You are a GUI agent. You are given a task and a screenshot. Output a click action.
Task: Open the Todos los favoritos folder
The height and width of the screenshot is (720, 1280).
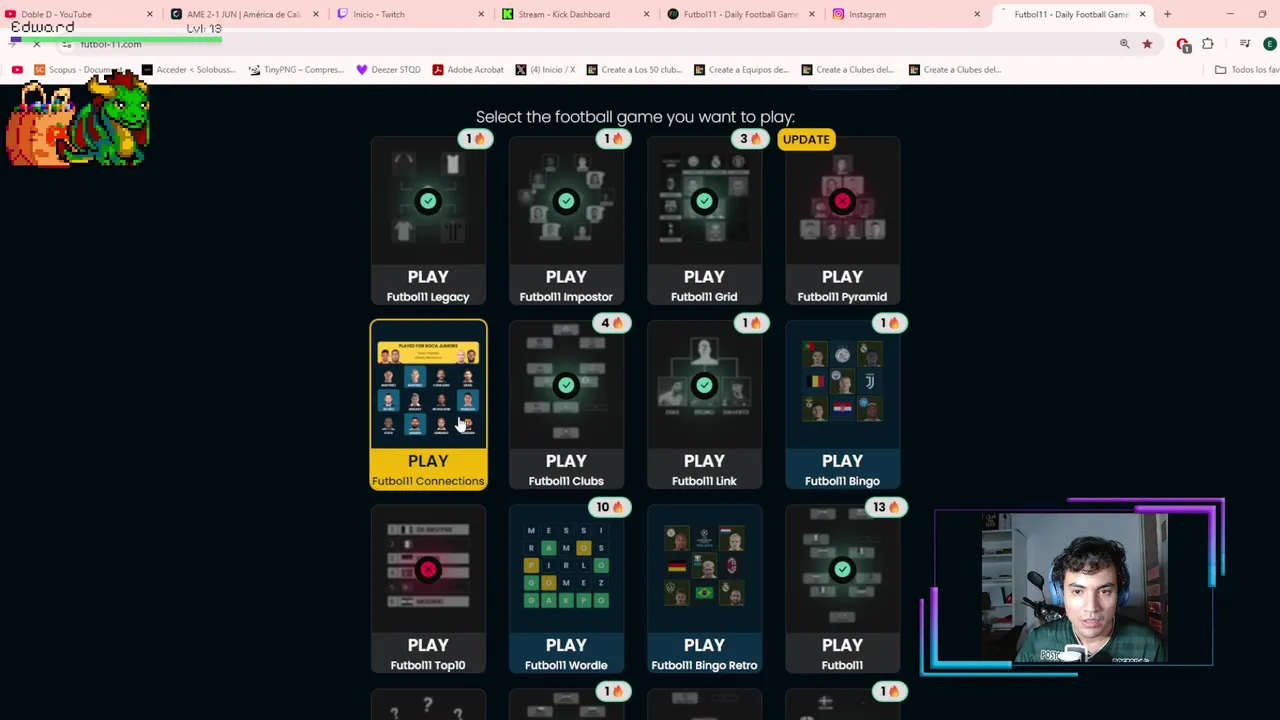click(x=1246, y=70)
